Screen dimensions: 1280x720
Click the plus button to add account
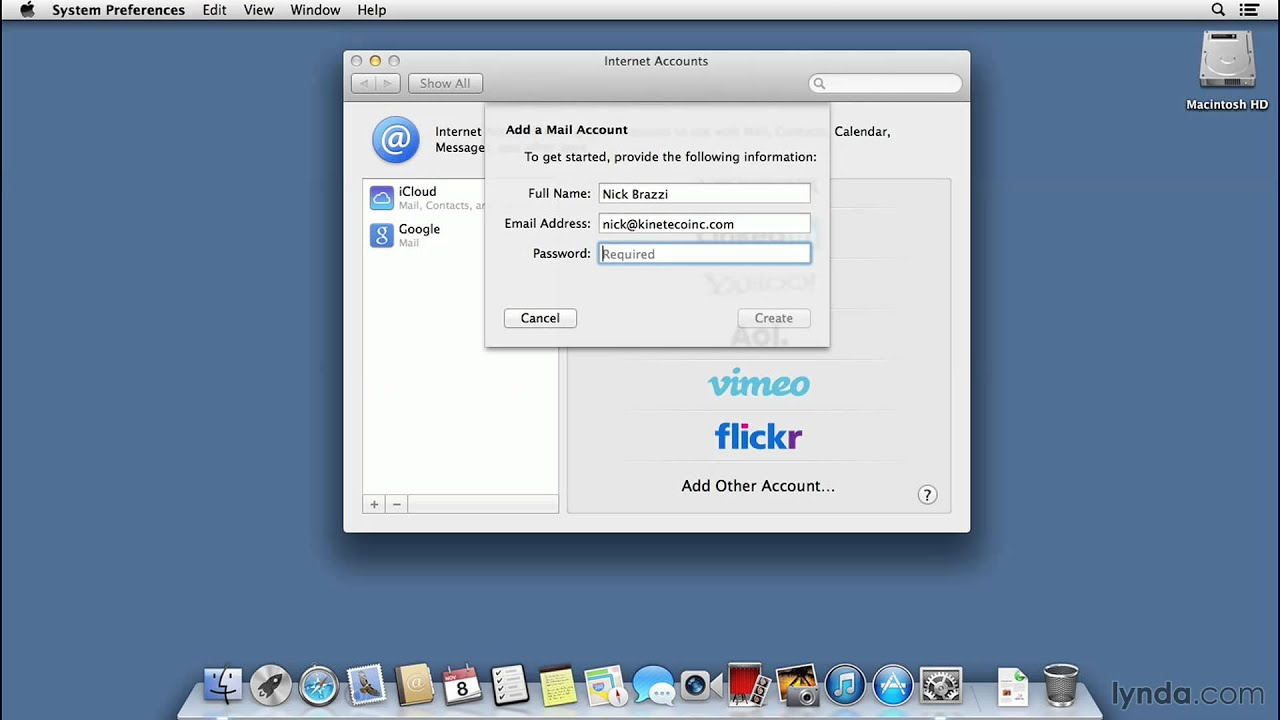coord(374,505)
